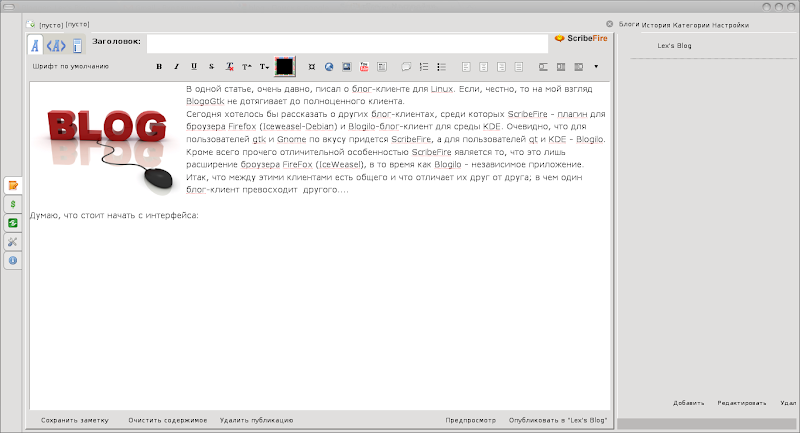Viewport: 800px width, 433px height.
Task: Insert a blockquote with the speech bubble icon
Action: pyautogui.click(x=406, y=67)
